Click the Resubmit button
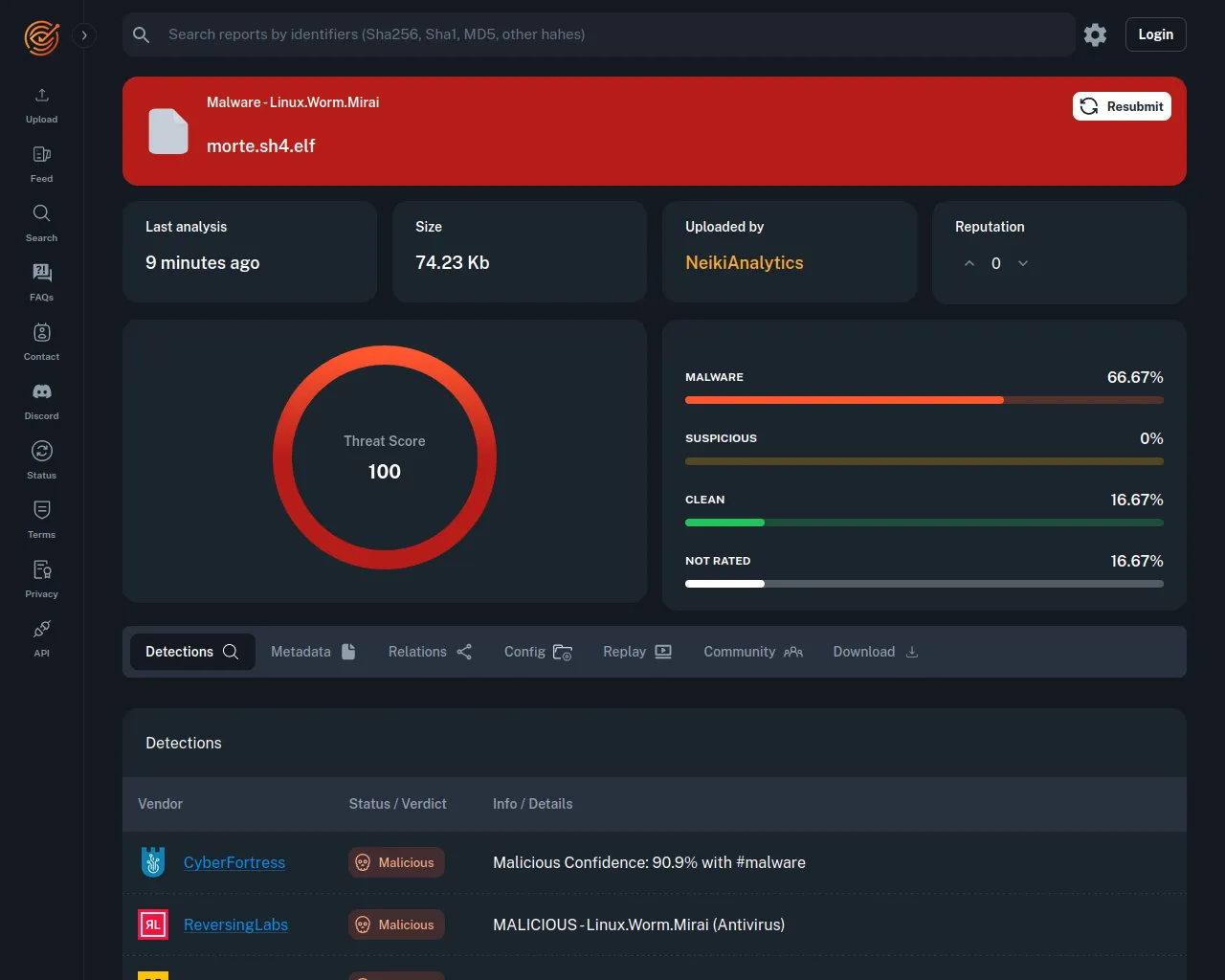 tap(1122, 106)
